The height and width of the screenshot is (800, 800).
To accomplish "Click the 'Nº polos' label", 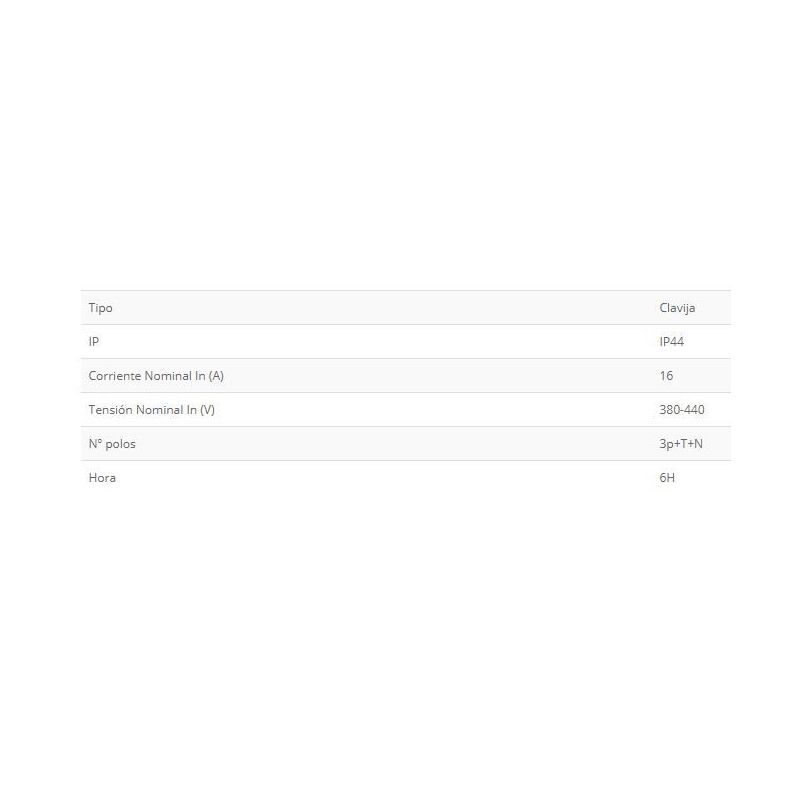I will [111, 444].
